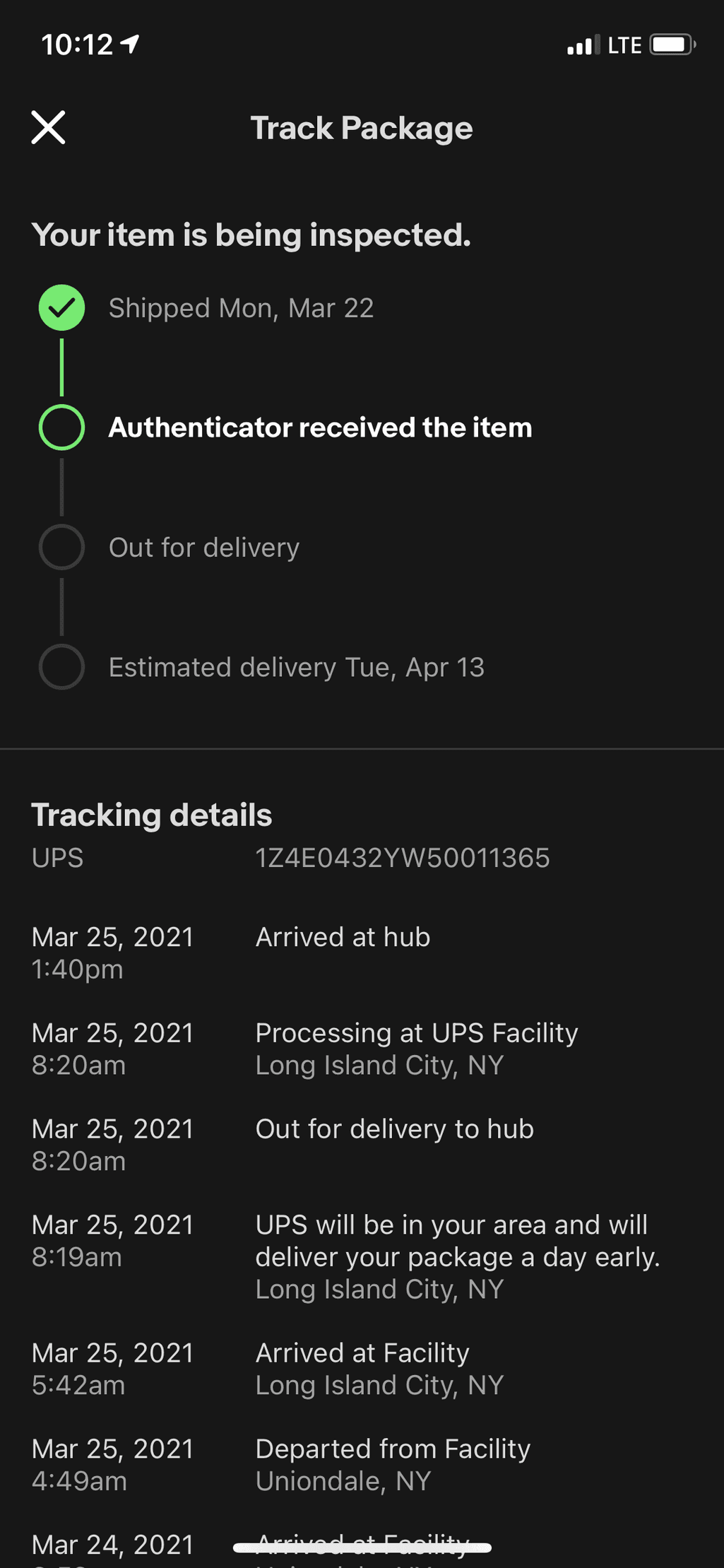Tap the Shipped Mon, Mar 22 step text
724x1568 pixels.
241,308
